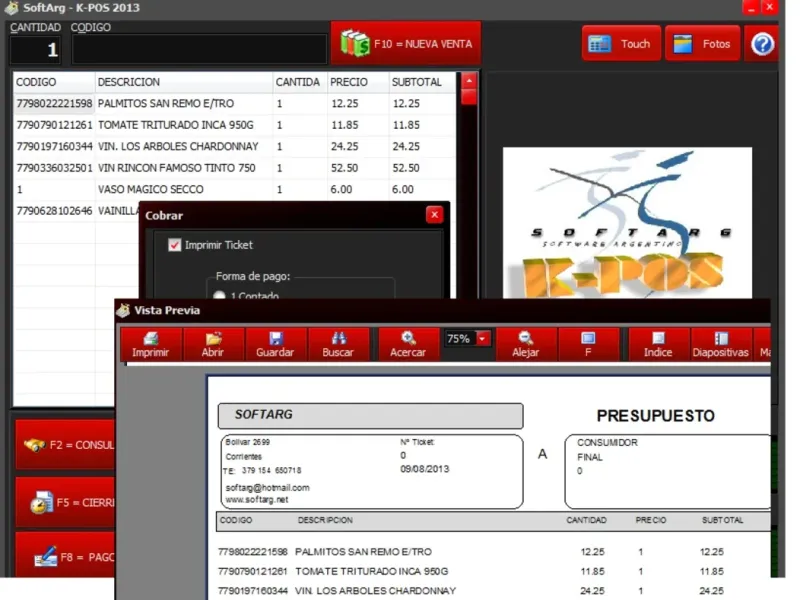The height and width of the screenshot is (600, 800).
Task: Click the CODIGO input field
Action: click(199, 49)
